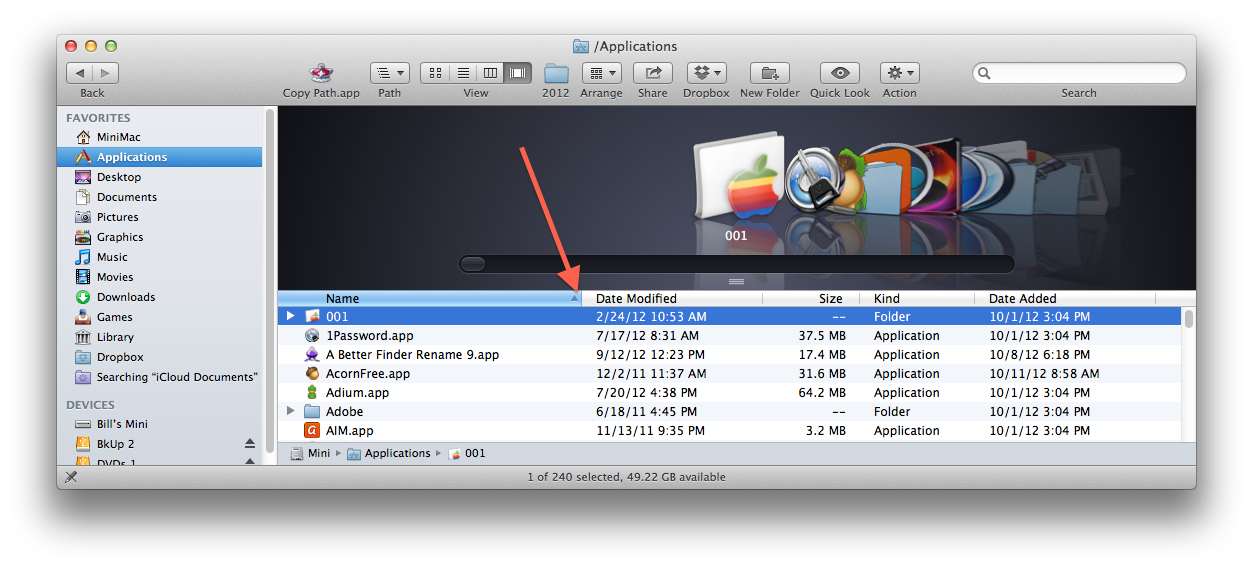Go back with the left arrow button
The width and height of the screenshot is (1253, 568).
point(80,73)
